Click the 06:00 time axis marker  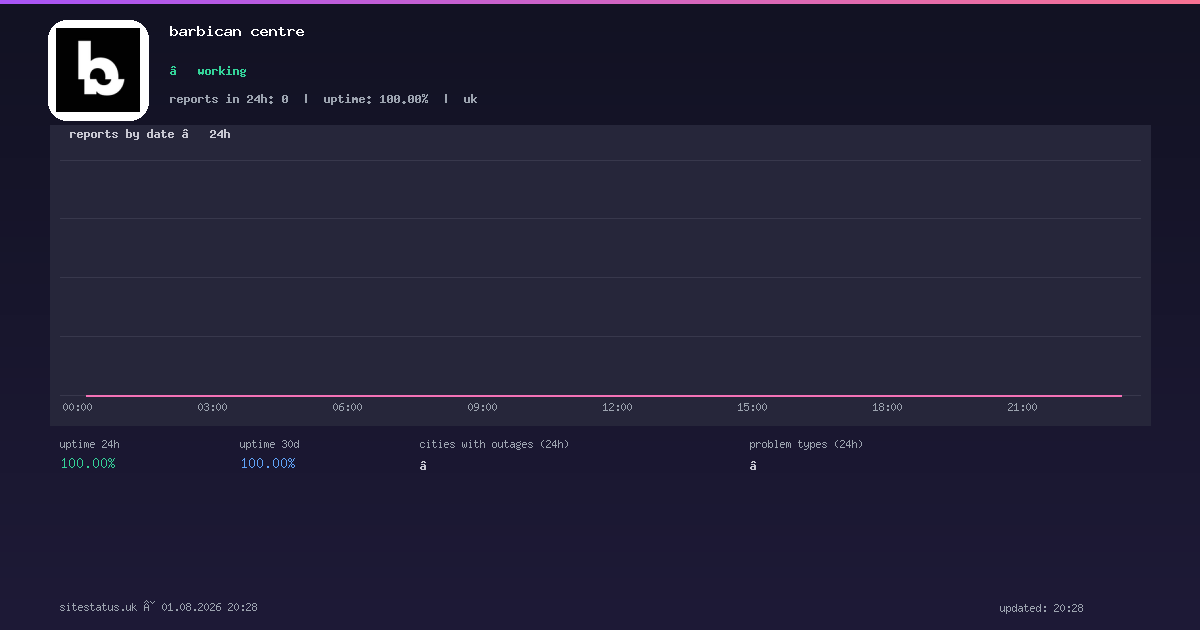[347, 407]
